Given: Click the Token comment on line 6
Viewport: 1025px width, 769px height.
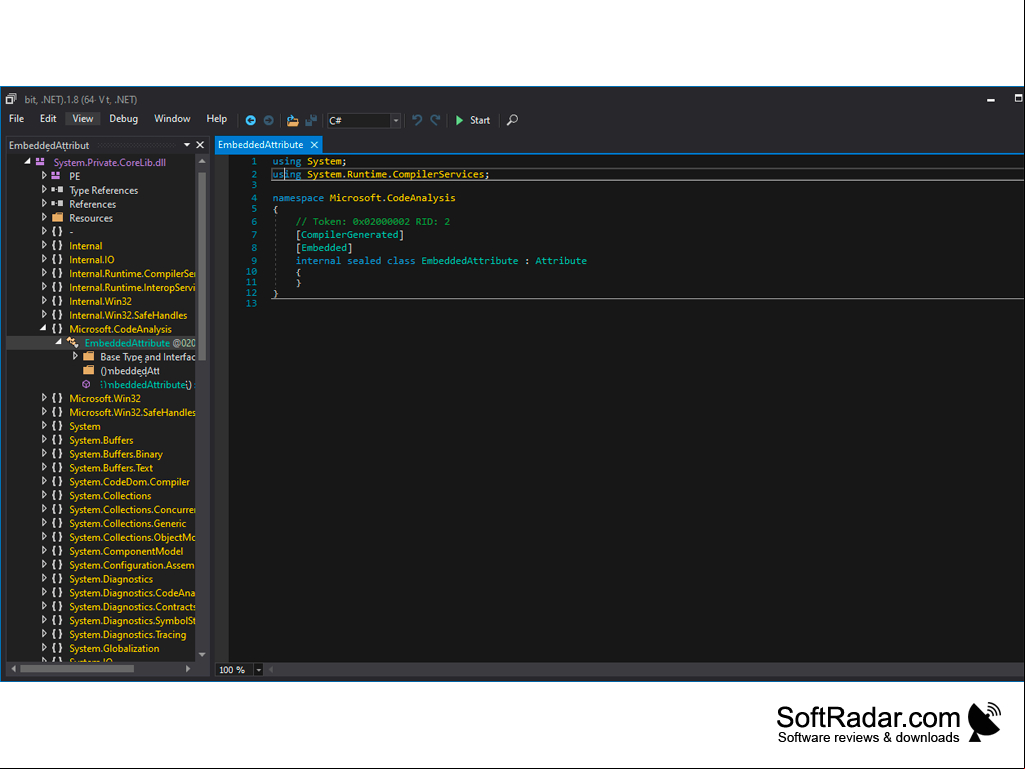Looking at the screenshot, I should click(373, 222).
